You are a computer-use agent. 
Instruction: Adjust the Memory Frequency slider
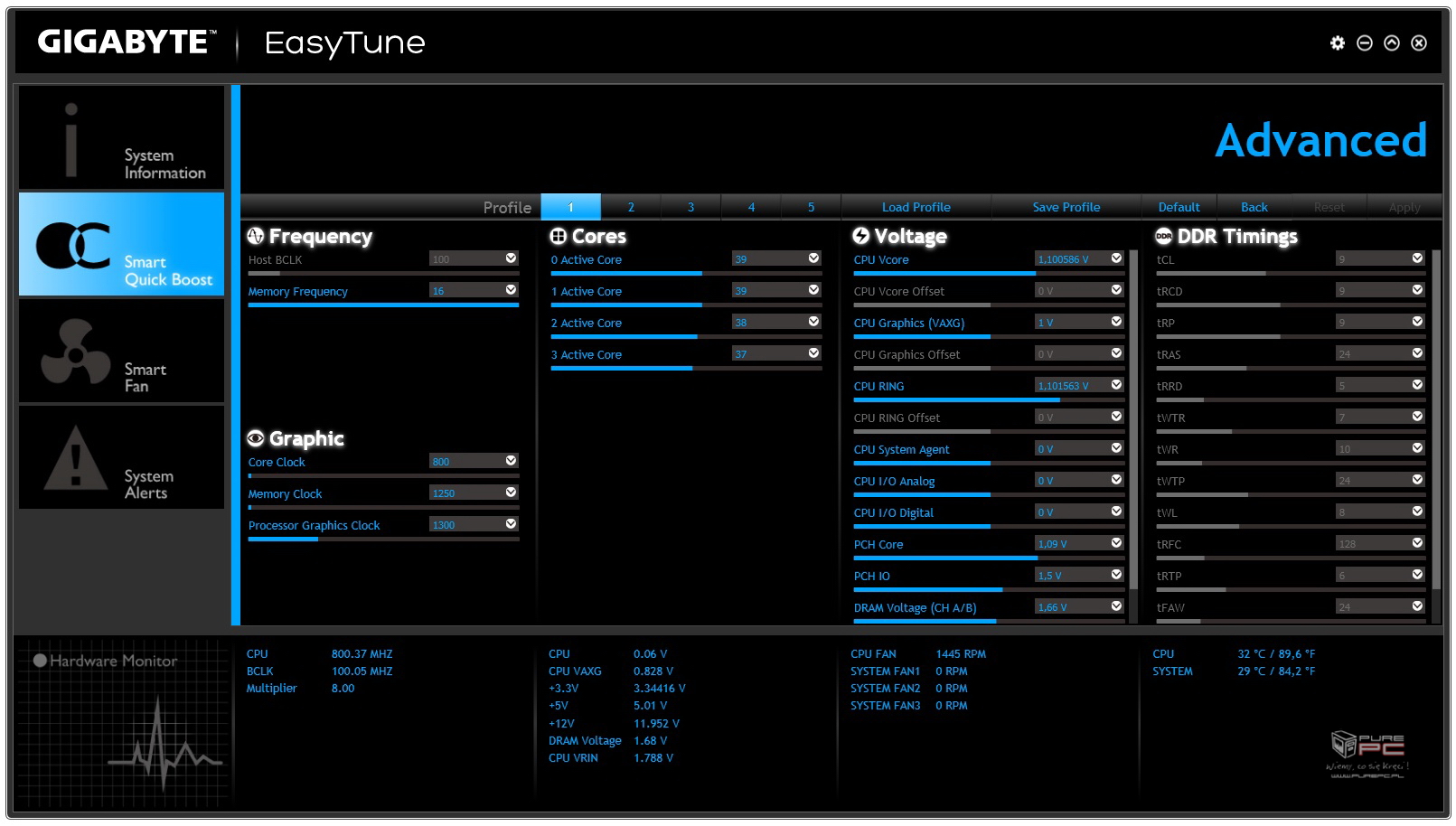click(383, 305)
